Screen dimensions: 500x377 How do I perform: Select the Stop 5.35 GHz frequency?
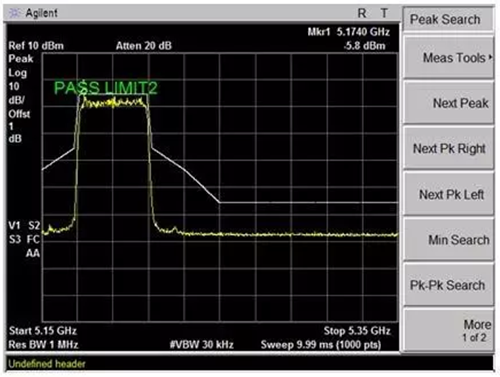pos(357,331)
